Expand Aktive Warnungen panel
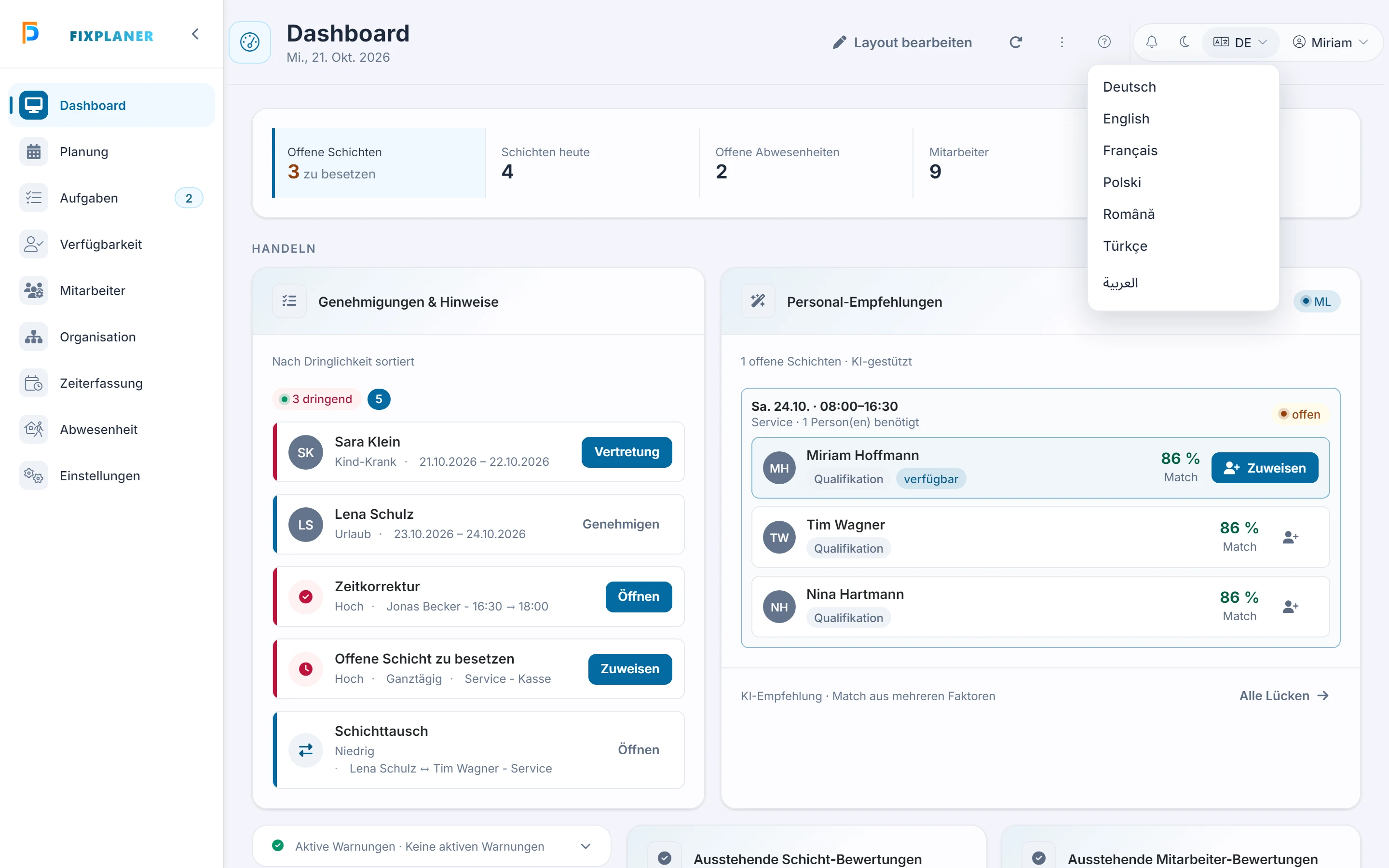This screenshot has width=1389, height=868. tap(432, 846)
